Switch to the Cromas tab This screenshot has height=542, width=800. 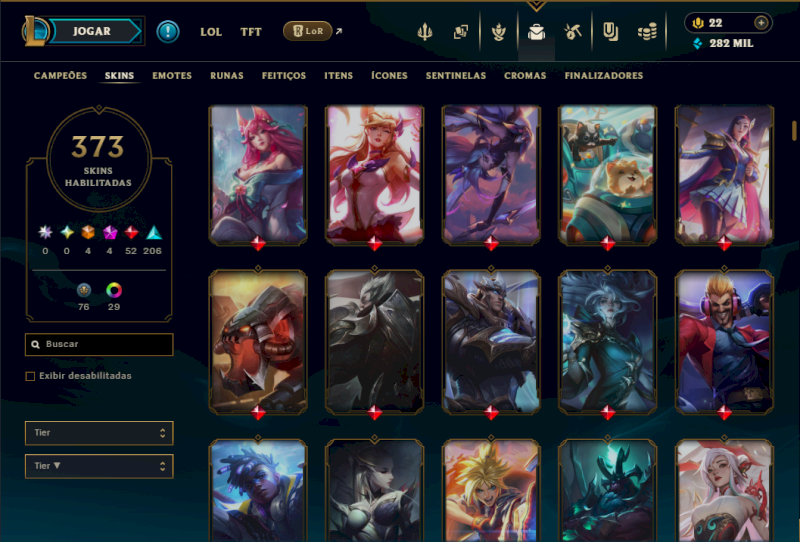tap(525, 76)
